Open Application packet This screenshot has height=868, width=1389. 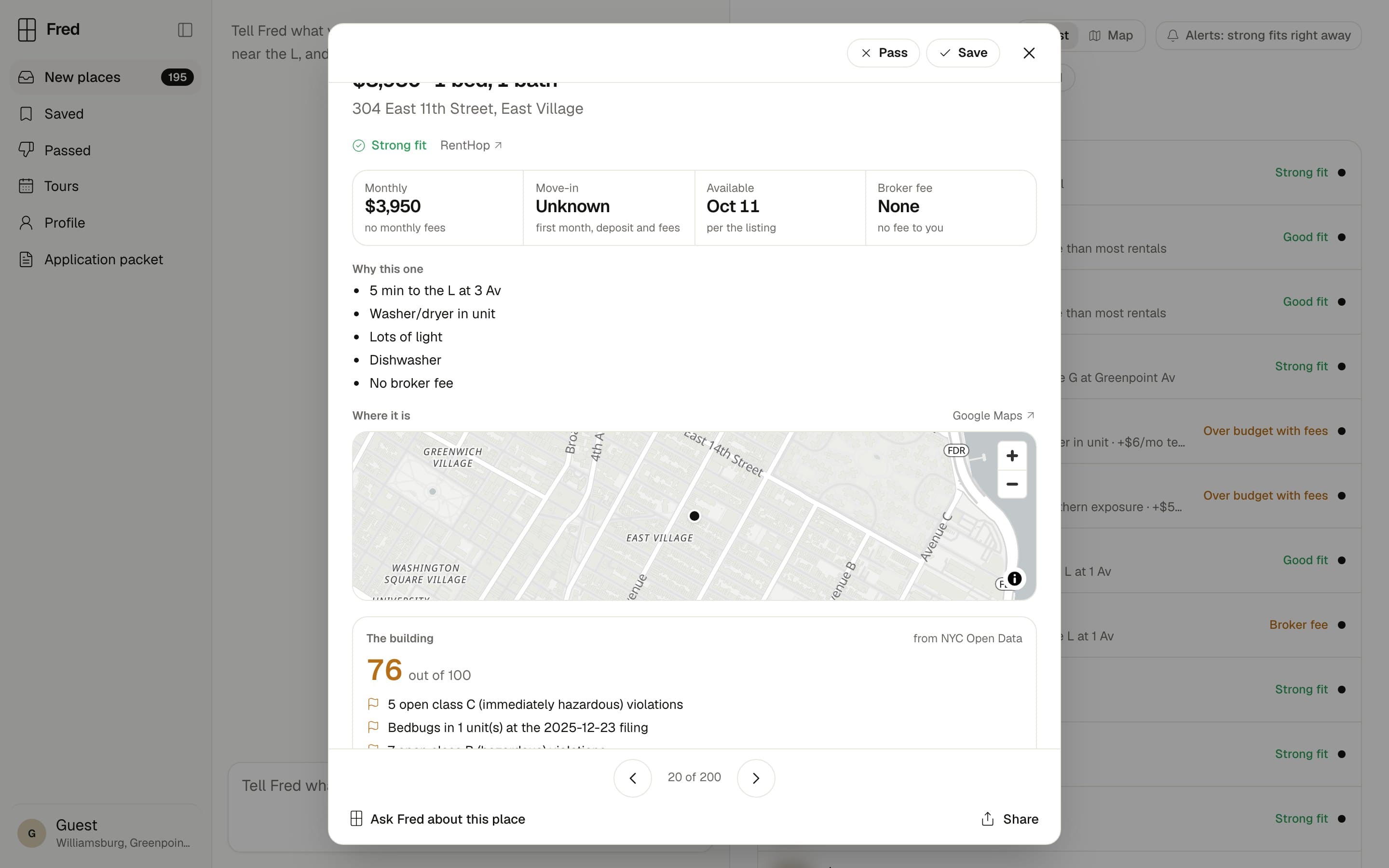click(105, 259)
